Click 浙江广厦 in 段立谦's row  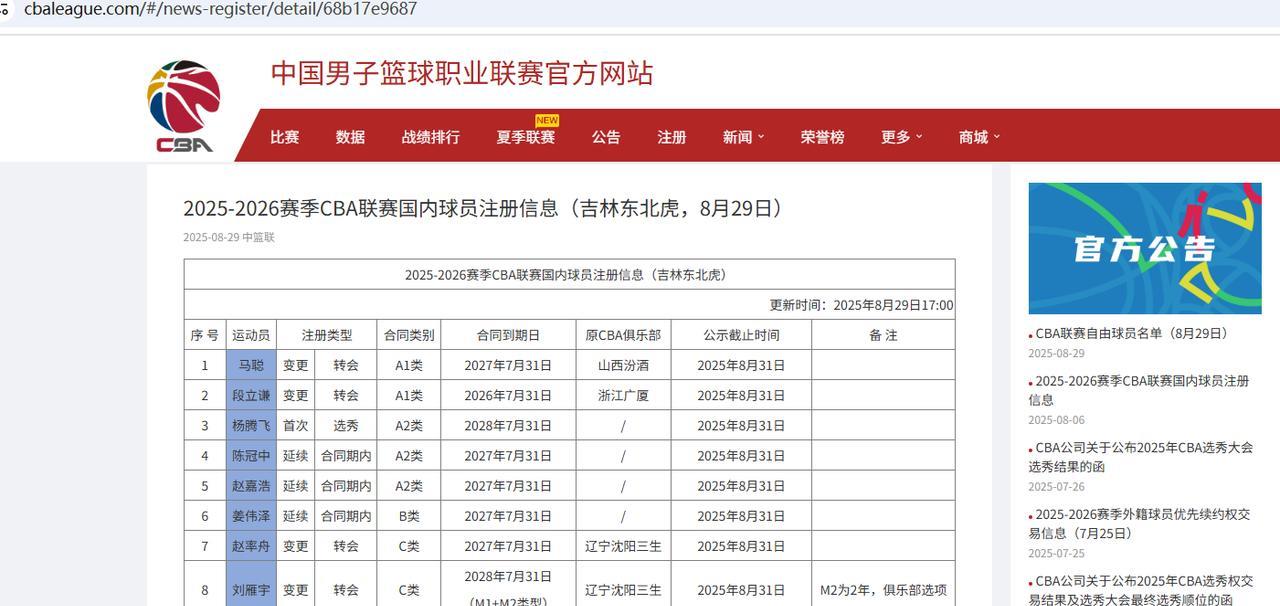[x=623, y=396]
